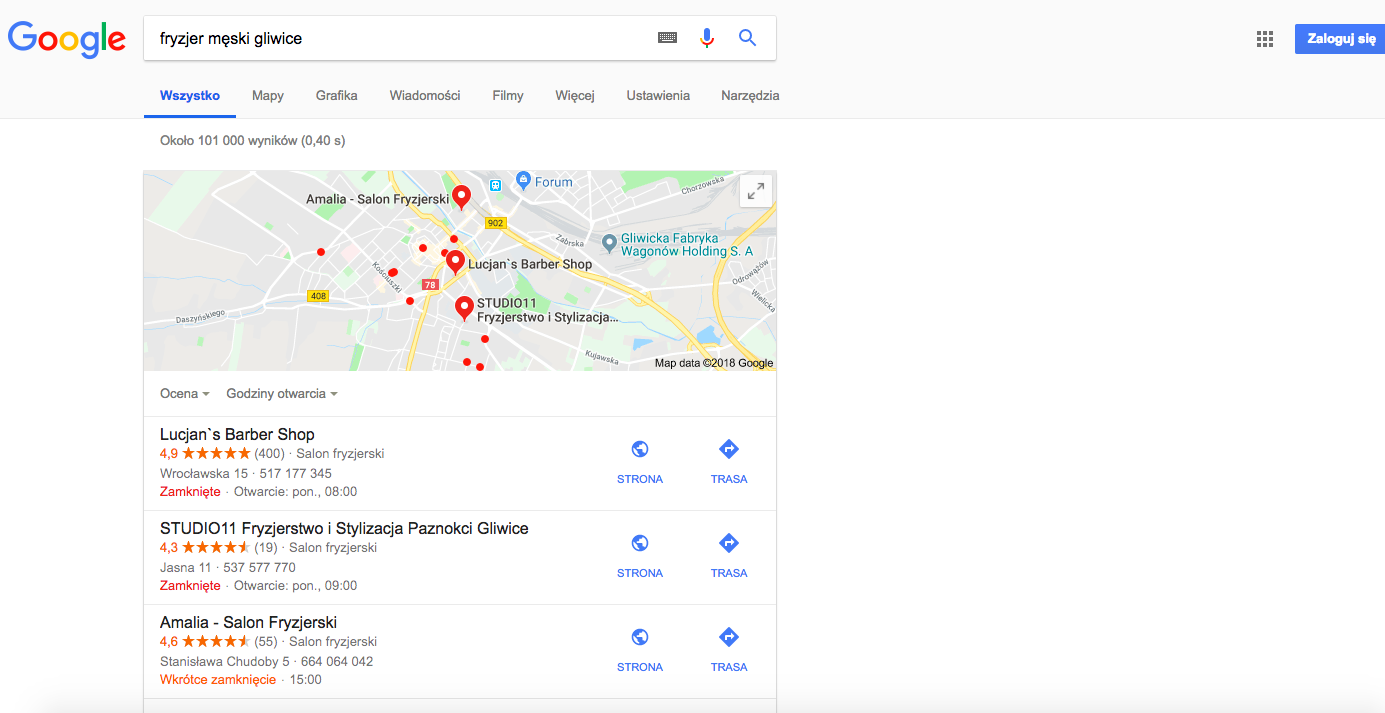Open STUDIO11 Fryzjerstwo i Stylizacja Paznokci listing
1385x713 pixels.
344,528
